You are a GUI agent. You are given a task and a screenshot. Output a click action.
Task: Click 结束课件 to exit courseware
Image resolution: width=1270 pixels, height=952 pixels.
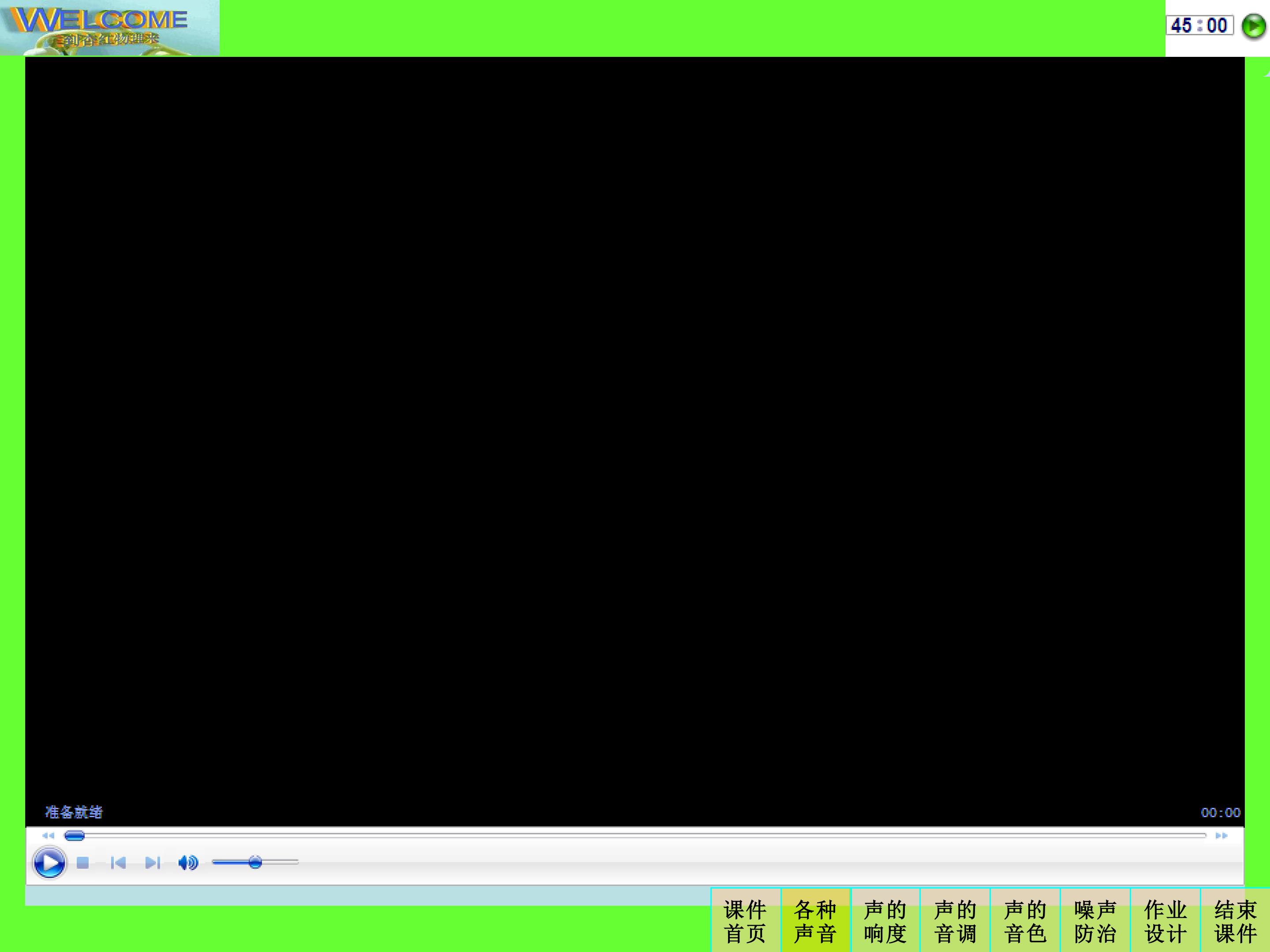point(1236,921)
